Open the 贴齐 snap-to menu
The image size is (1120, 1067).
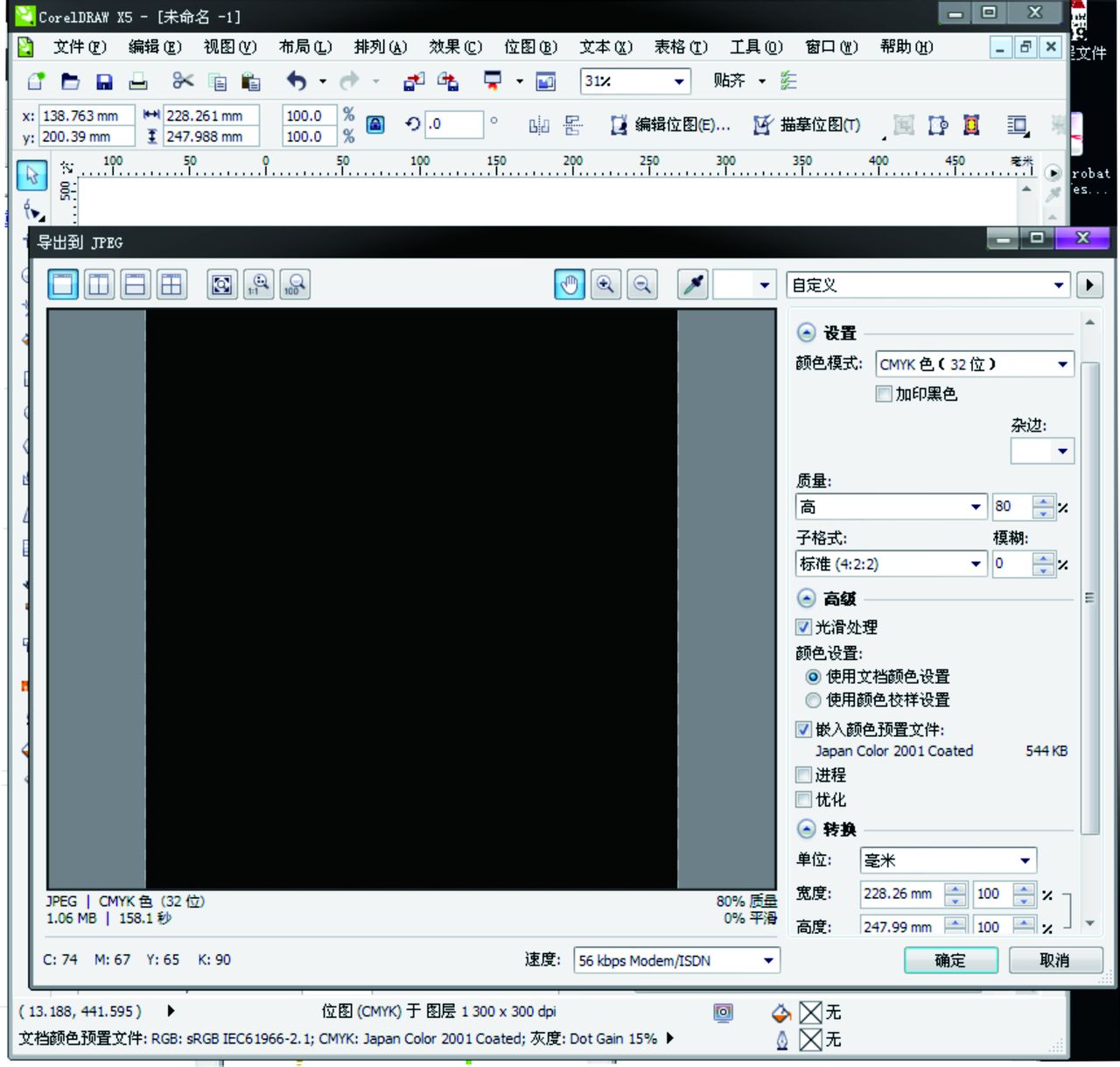pyautogui.click(x=739, y=81)
